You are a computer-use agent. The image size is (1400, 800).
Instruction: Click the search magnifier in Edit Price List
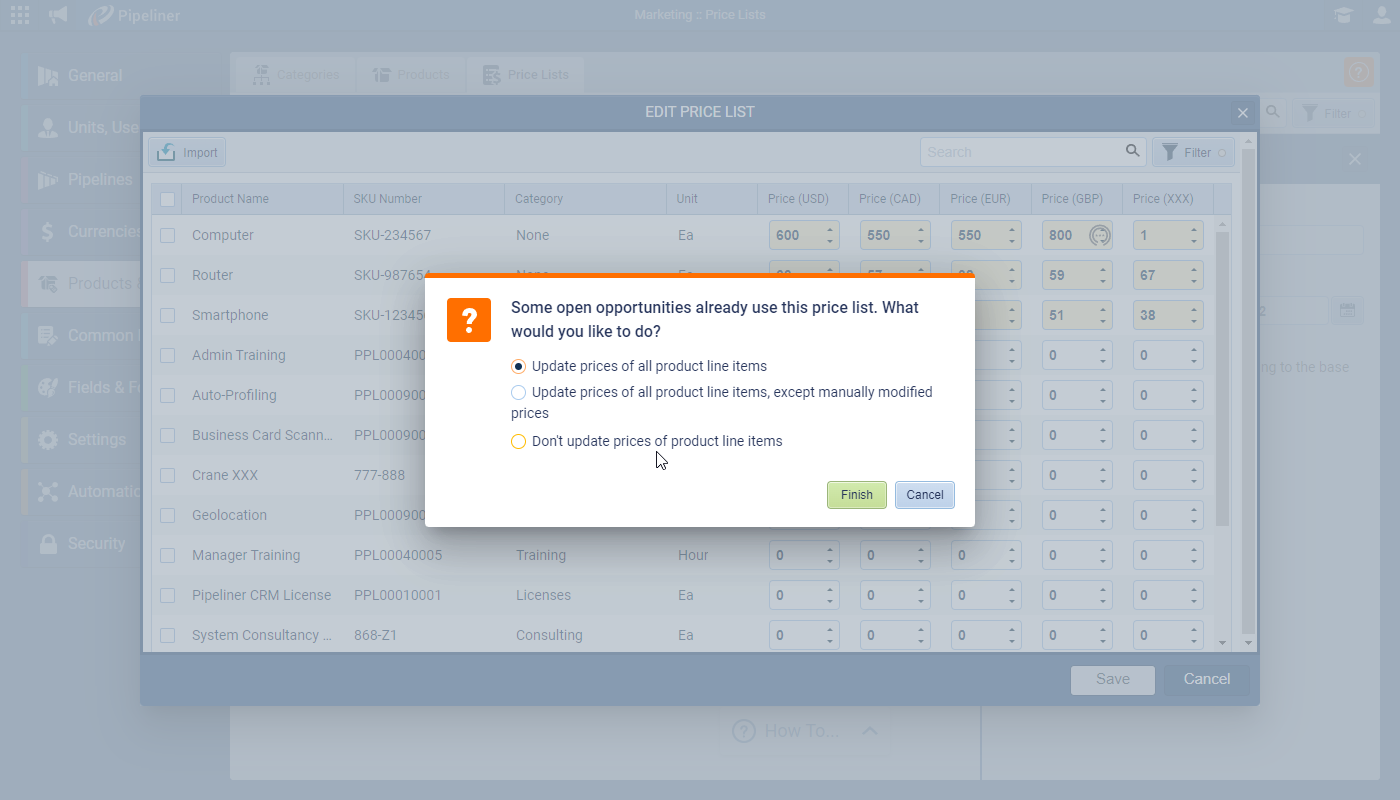1132,151
